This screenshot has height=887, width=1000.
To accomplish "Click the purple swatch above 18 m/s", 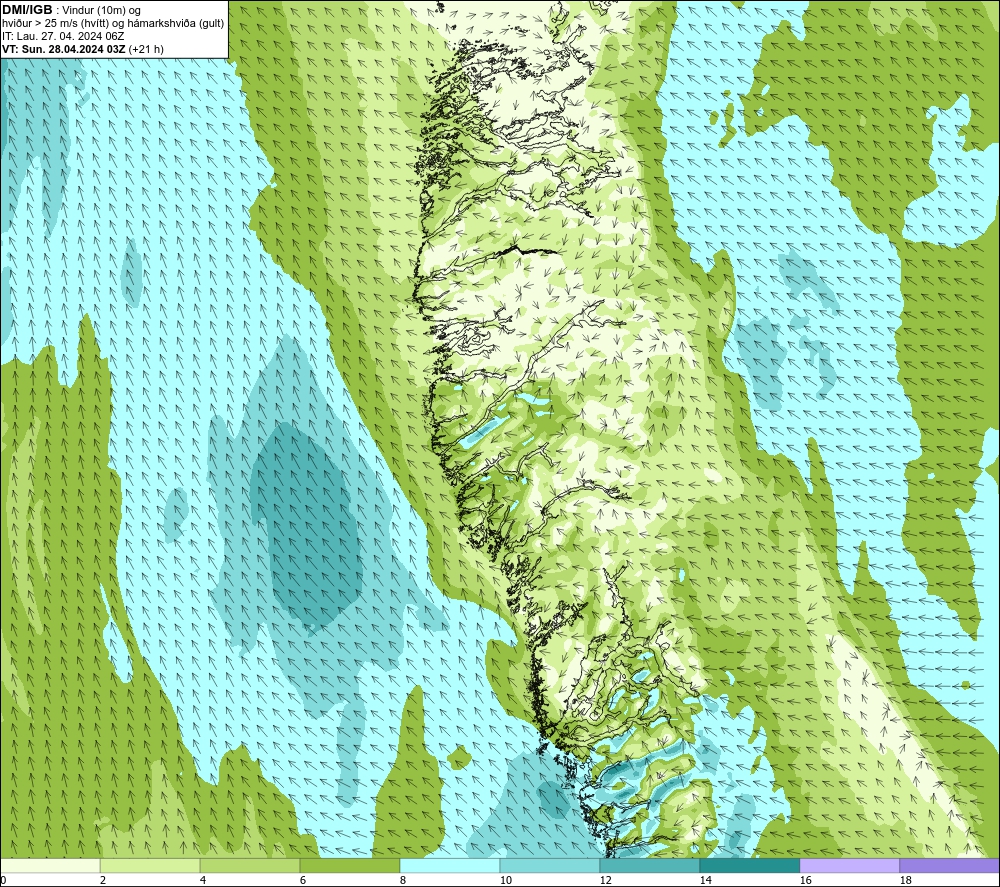I will pyautogui.click(x=949, y=865).
